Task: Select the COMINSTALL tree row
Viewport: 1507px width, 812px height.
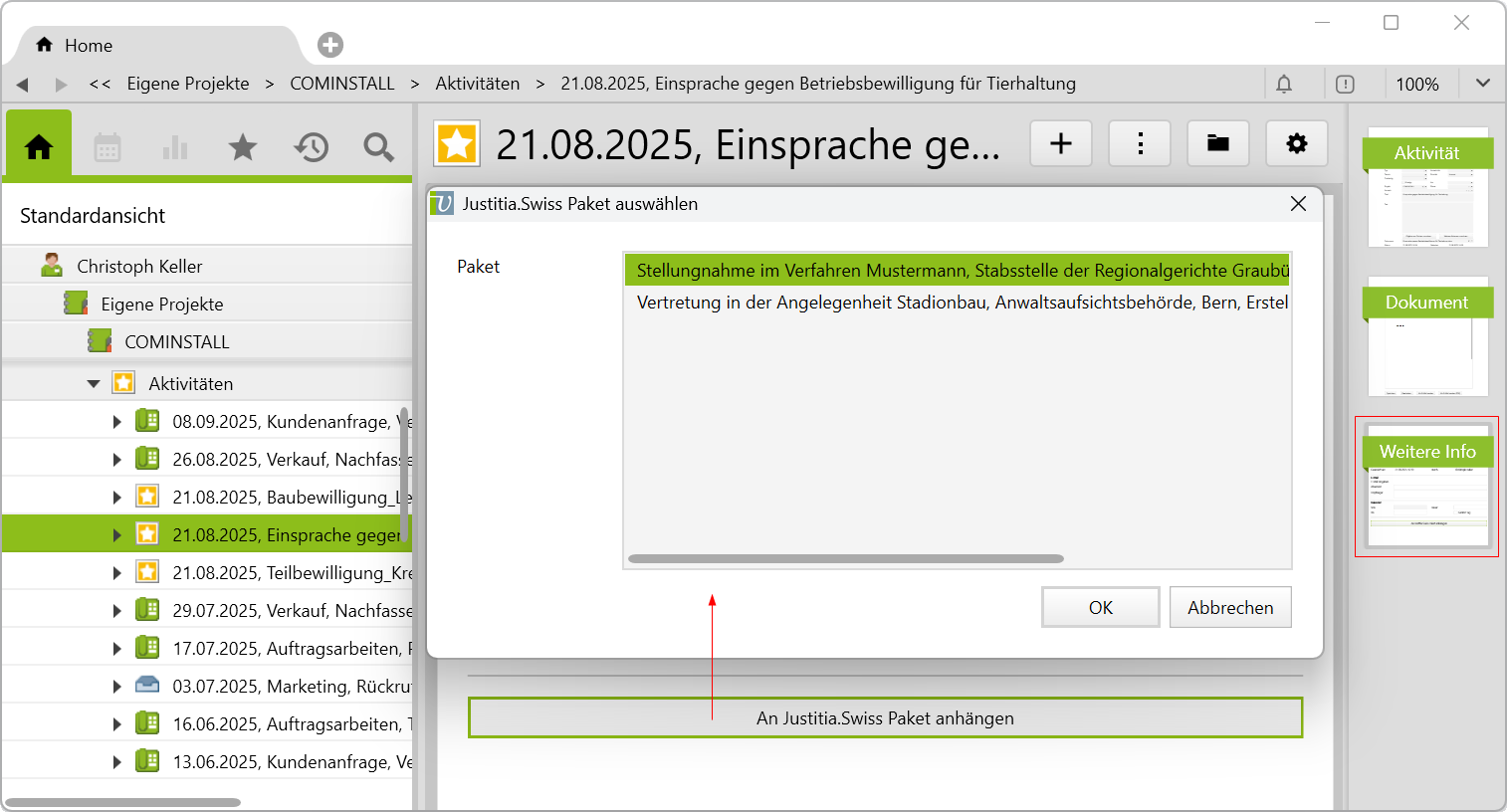Action: (207, 341)
